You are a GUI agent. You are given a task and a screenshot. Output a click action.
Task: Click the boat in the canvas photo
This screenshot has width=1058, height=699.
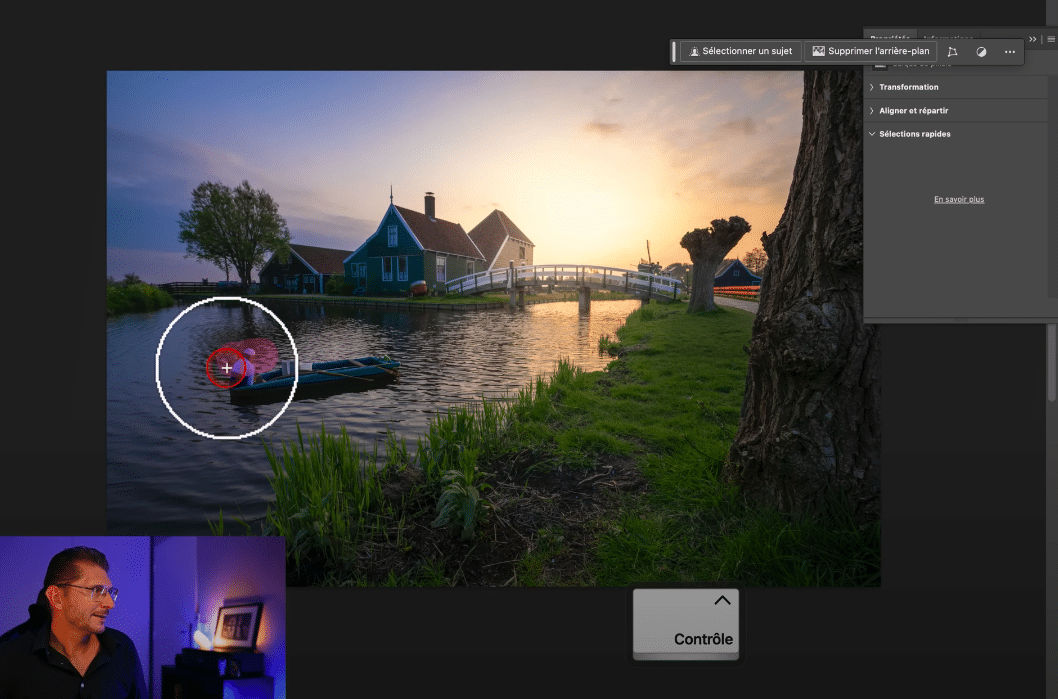[316, 380]
